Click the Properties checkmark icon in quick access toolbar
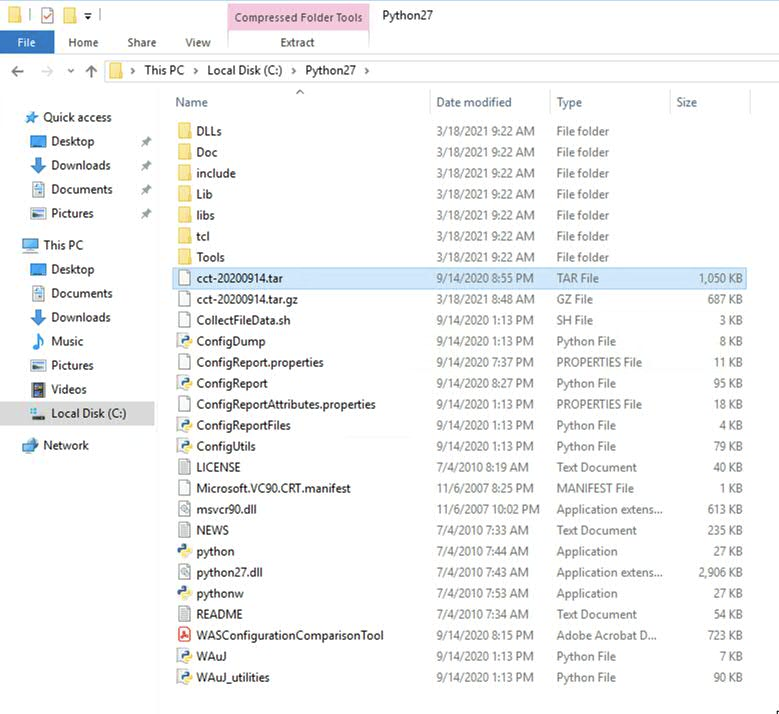 point(47,16)
